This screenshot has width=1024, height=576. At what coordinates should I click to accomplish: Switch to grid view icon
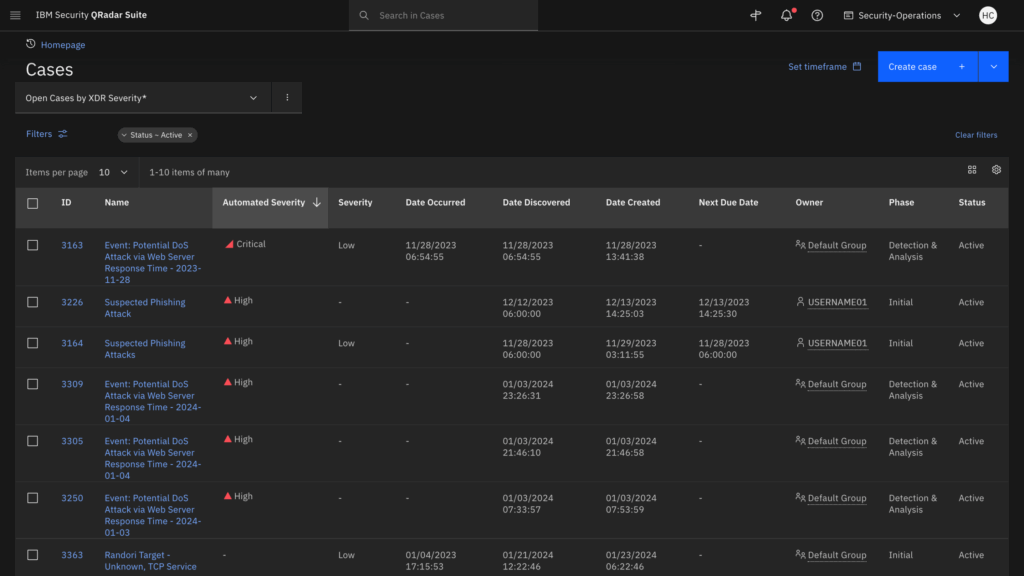pos(972,170)
